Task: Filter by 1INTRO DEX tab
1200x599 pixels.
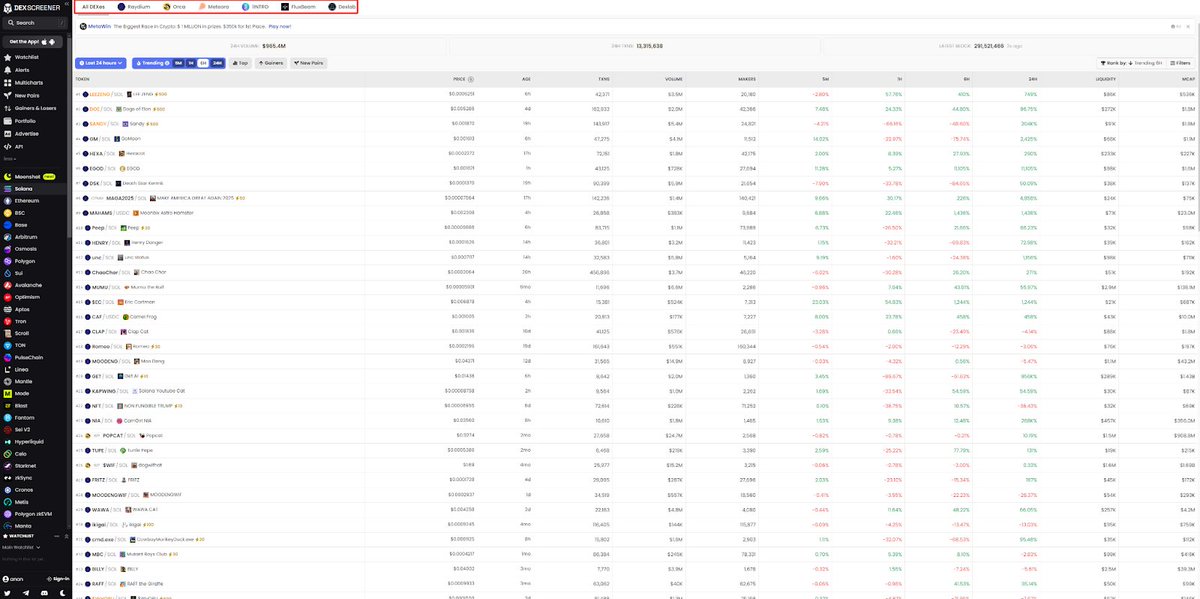Action: click(x=256, y=7)
